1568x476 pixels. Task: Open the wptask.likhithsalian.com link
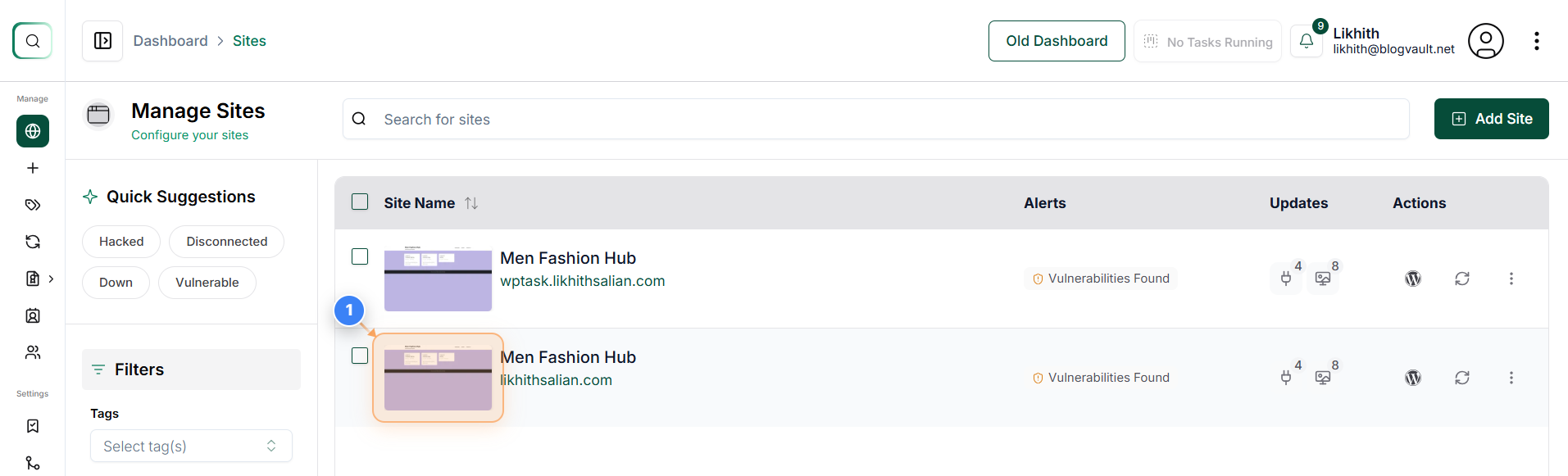point(583,281)
